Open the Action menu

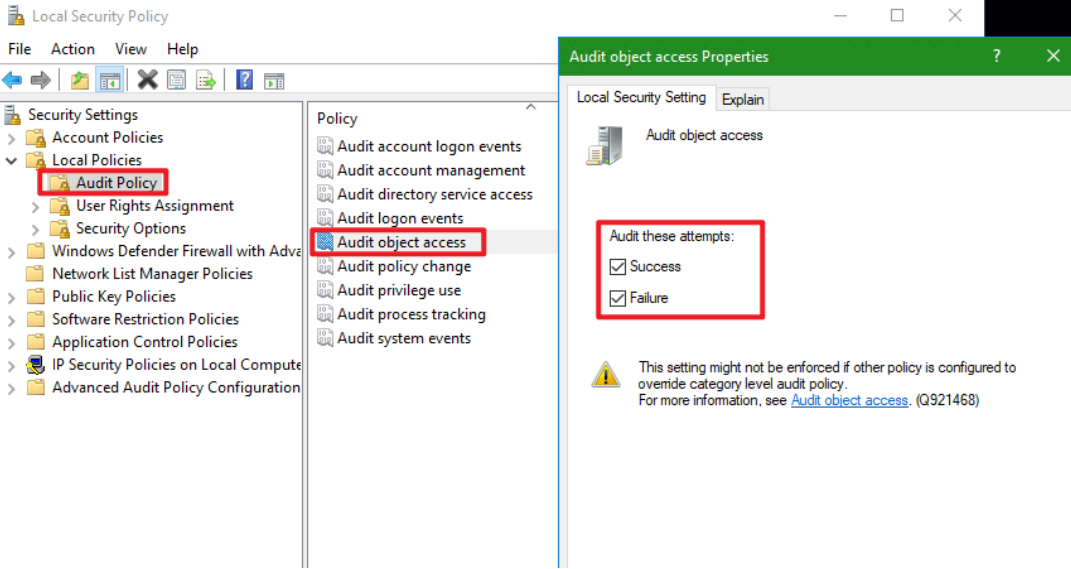point(73,49)
